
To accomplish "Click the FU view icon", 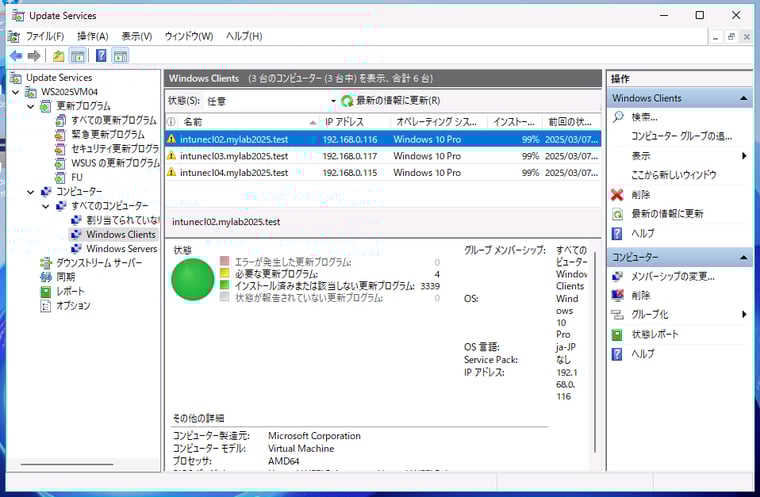I will click(x=61, y=177).
